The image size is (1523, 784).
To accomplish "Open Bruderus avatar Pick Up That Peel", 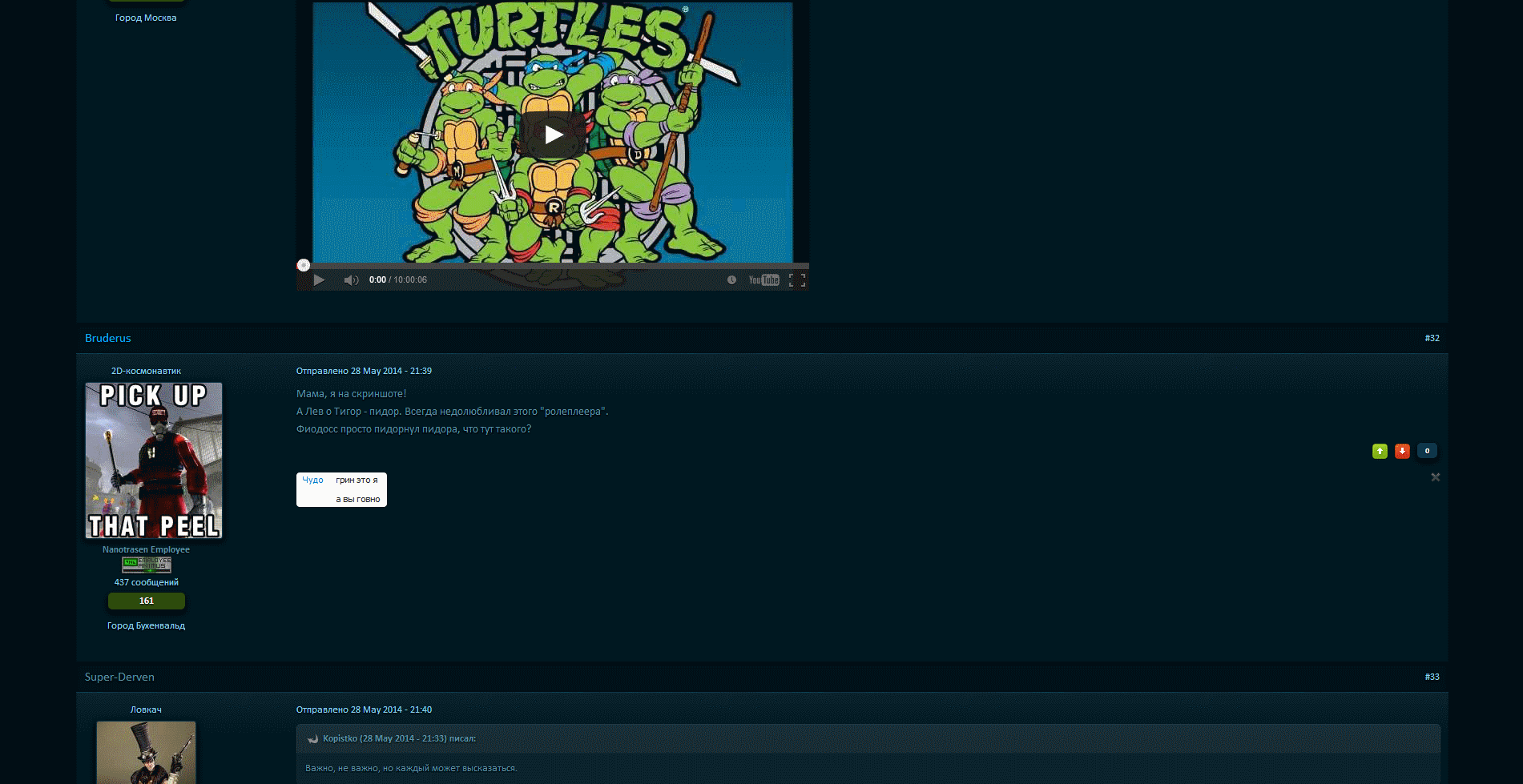I will click(x=154, y=460).
